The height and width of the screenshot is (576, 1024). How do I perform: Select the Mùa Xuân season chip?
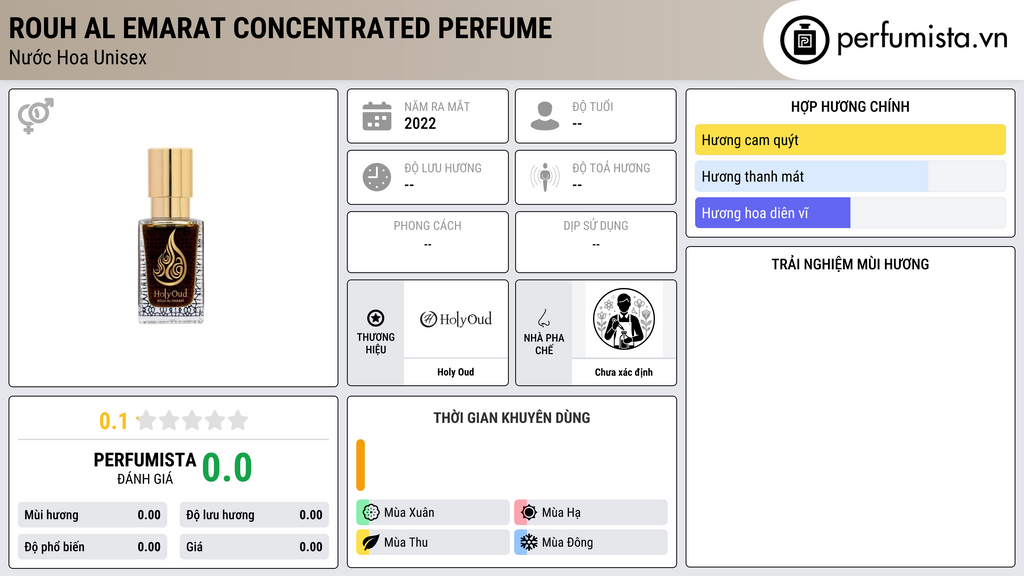[433, 513]
